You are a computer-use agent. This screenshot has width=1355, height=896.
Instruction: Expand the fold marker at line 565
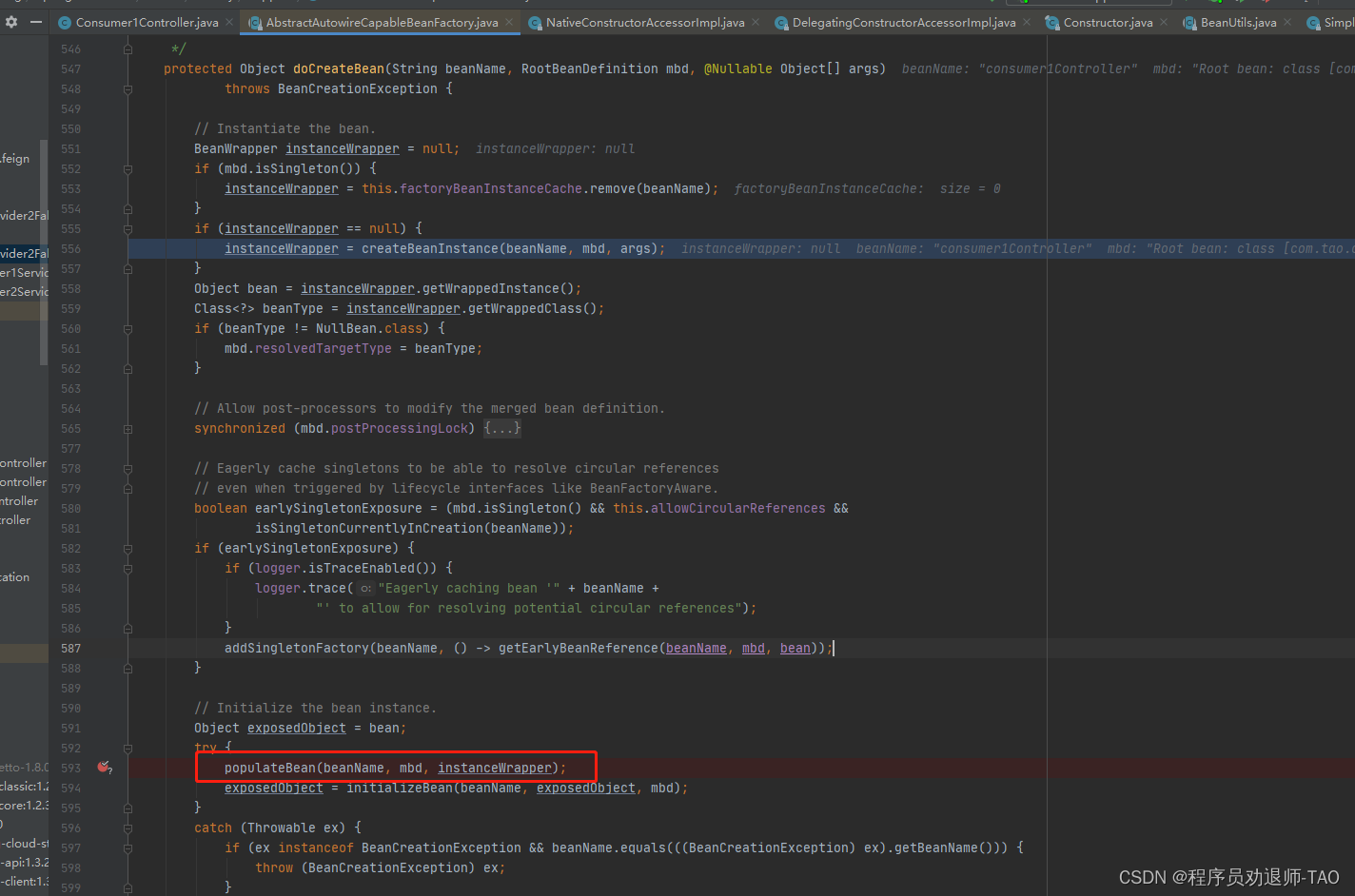(x=128, y=429)
